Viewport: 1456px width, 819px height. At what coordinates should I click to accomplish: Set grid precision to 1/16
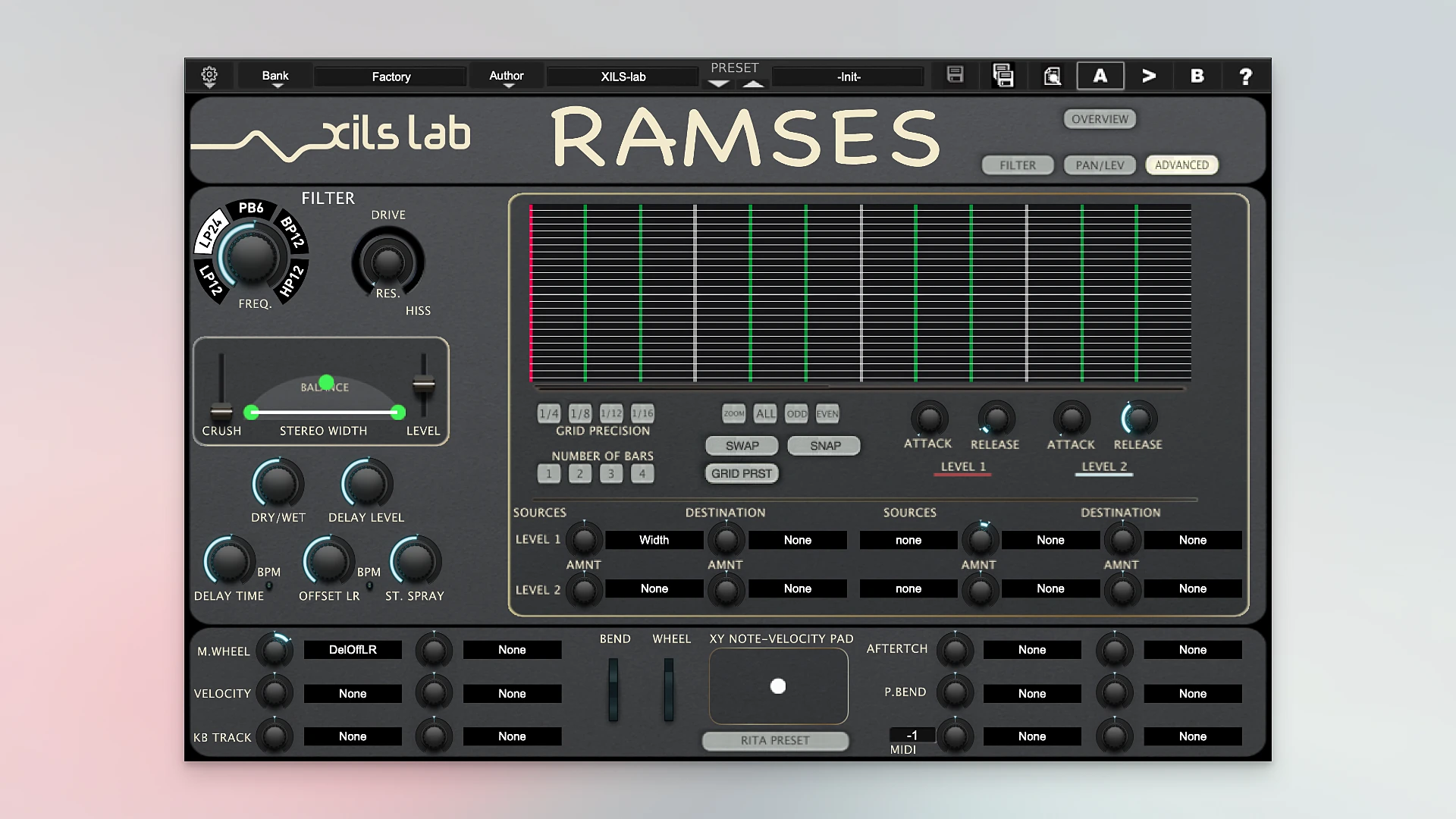point(642,413)
